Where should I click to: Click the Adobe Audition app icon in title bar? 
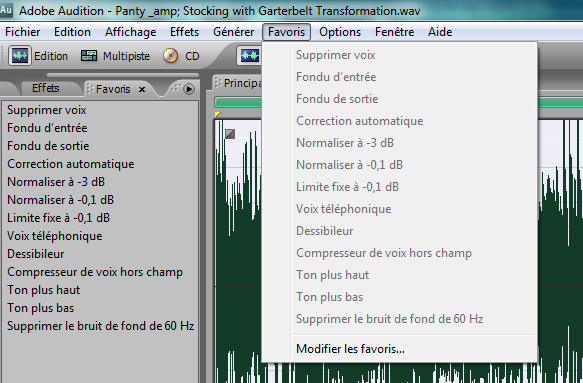pos(6,10)
